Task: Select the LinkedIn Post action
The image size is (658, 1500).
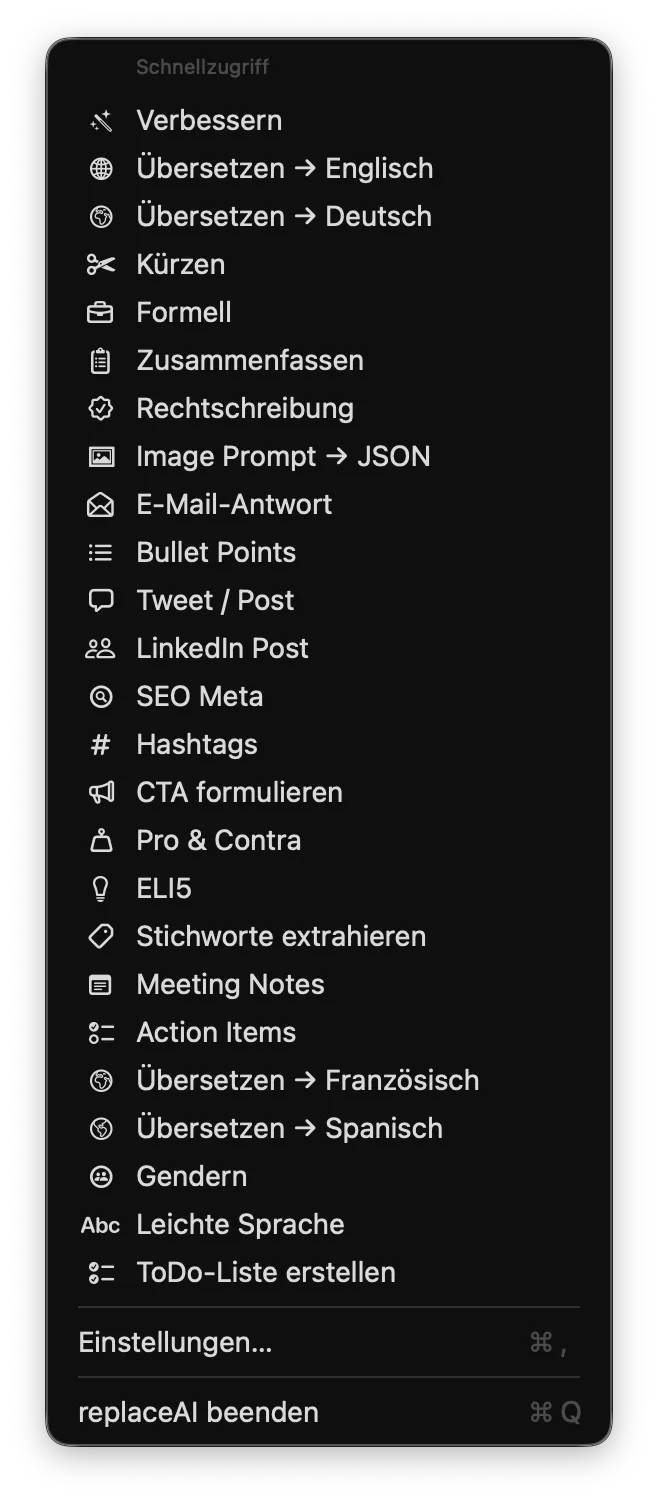Action: (222, 648)
